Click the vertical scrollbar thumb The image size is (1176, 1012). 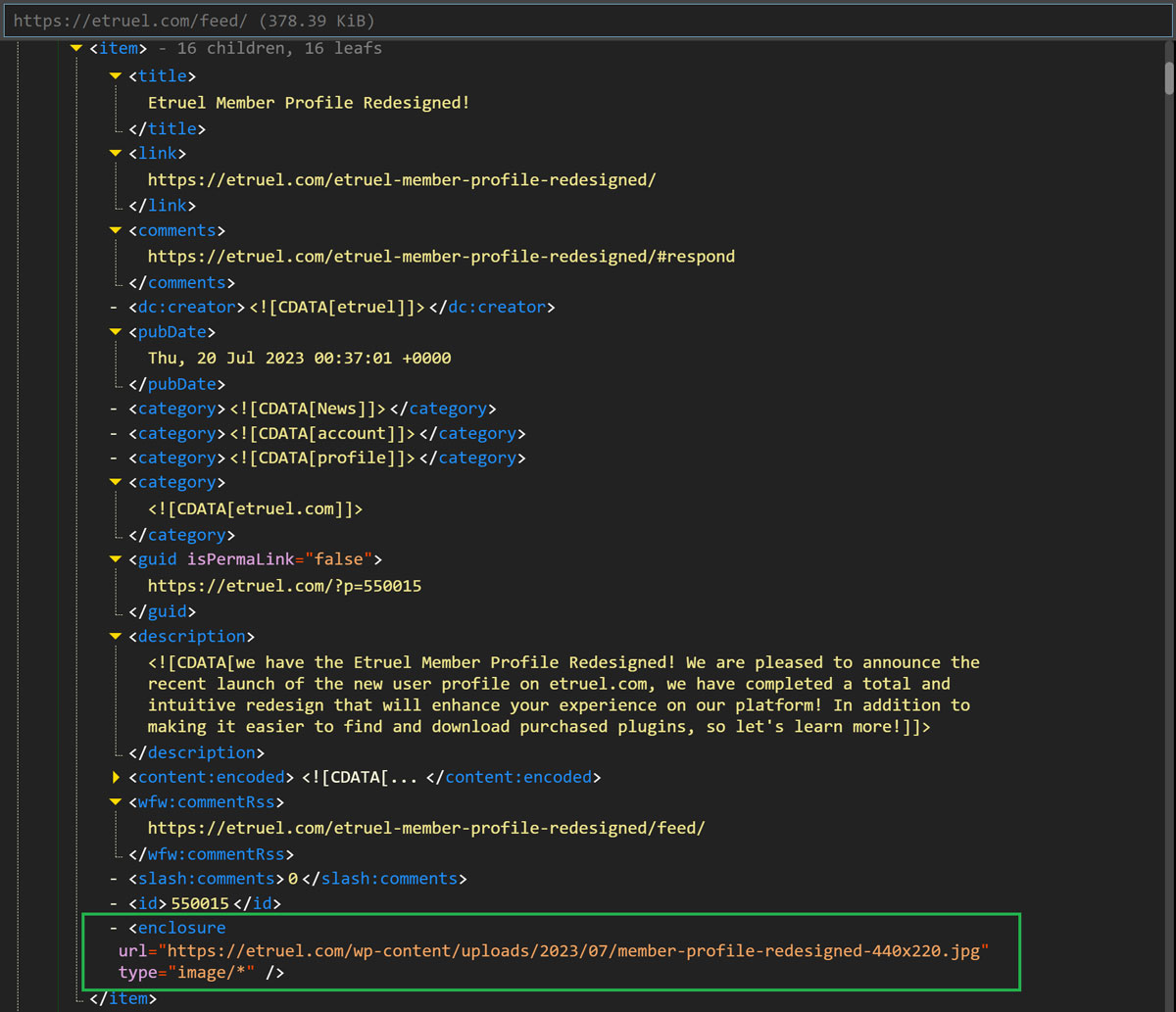tap(1168, 76)
